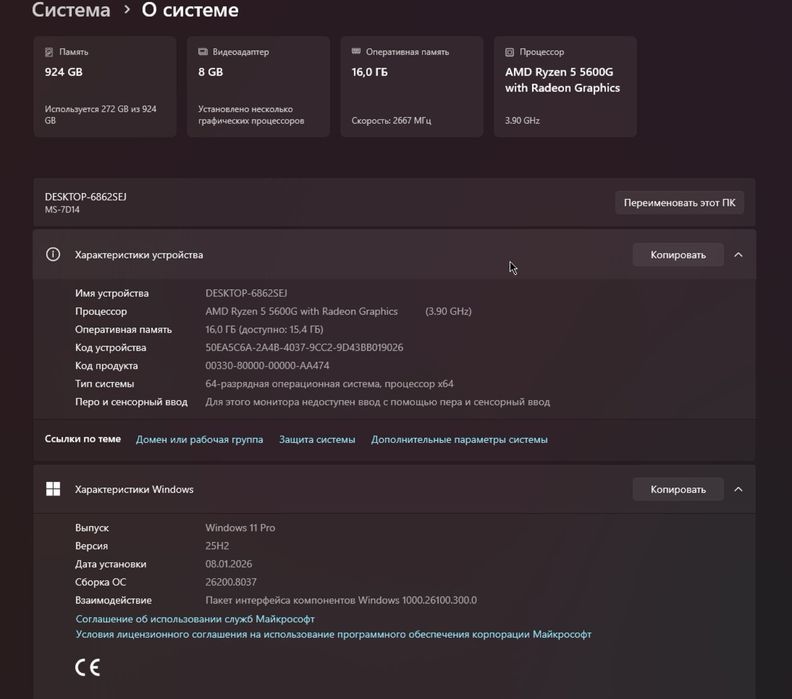Open the Защита системы link
The height and width of the screenshot is (699, 792).
[317, 439]
